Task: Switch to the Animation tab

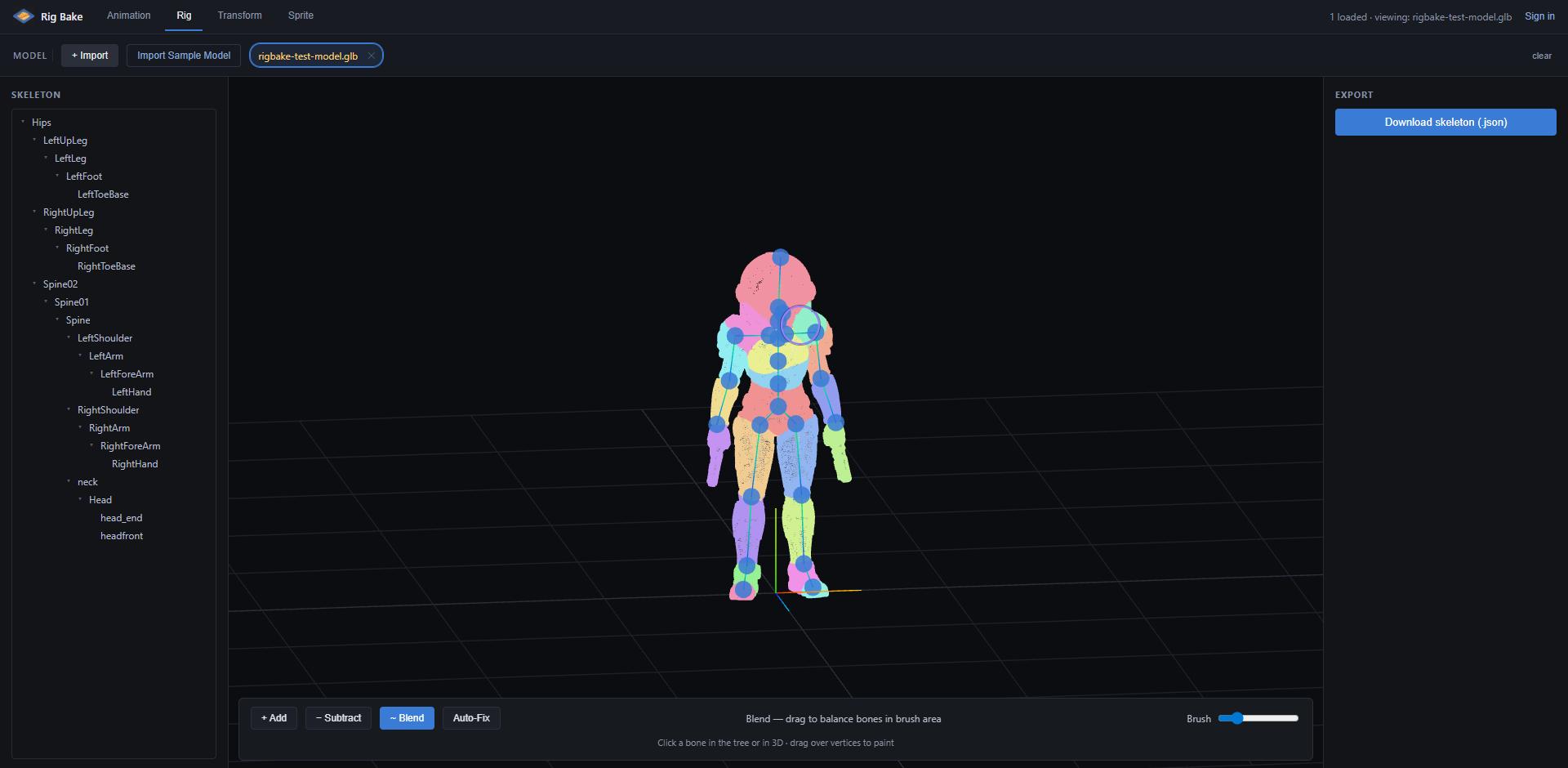Action: (129, 16)
